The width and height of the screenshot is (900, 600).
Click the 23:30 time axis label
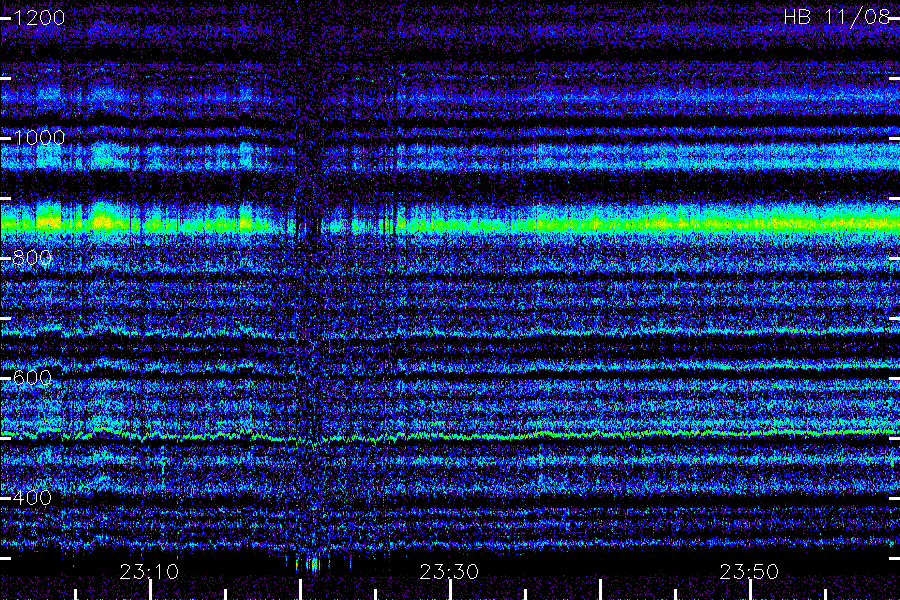pos(449,572)
